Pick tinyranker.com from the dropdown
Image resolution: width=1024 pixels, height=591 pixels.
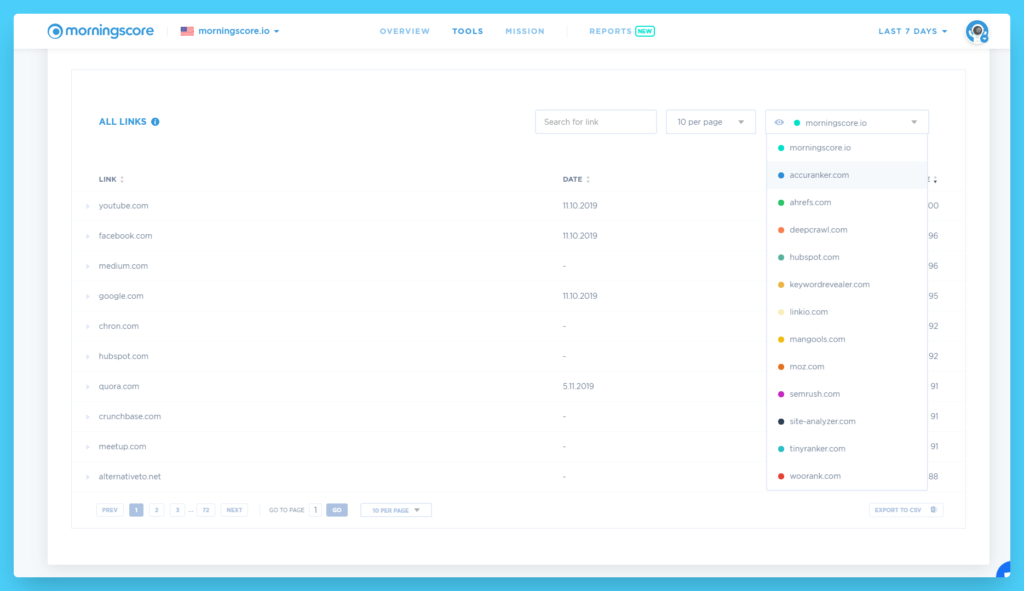point(847,449)
